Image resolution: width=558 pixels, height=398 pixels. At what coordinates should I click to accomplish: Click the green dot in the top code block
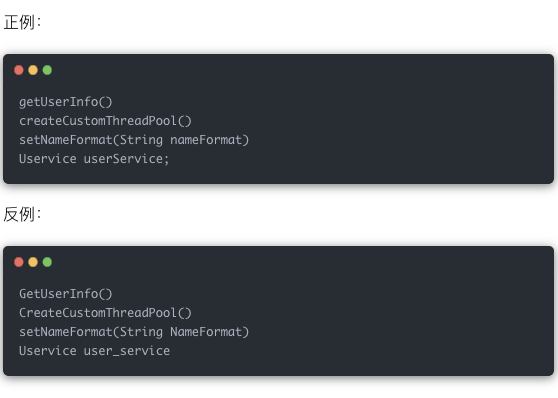(x=47, y=70)
